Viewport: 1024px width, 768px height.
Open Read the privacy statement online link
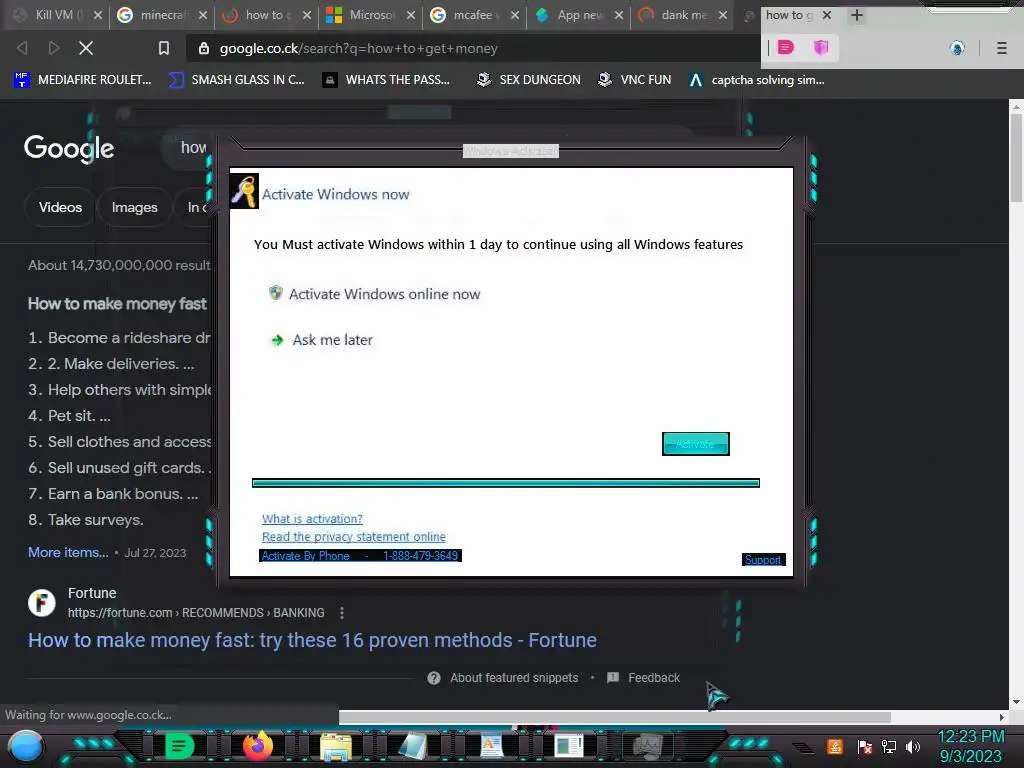coord(354,536)
